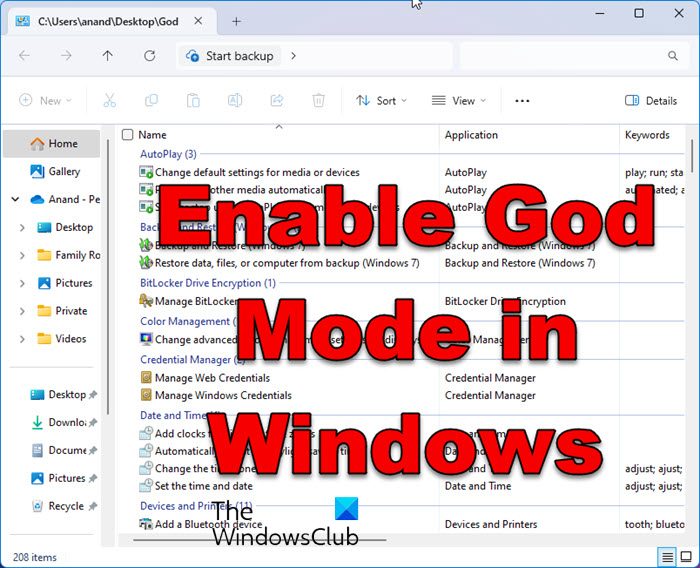Screen dimensions: 700x568
Task: Expand the Family Room folder node
Action: tap(22, 255)
